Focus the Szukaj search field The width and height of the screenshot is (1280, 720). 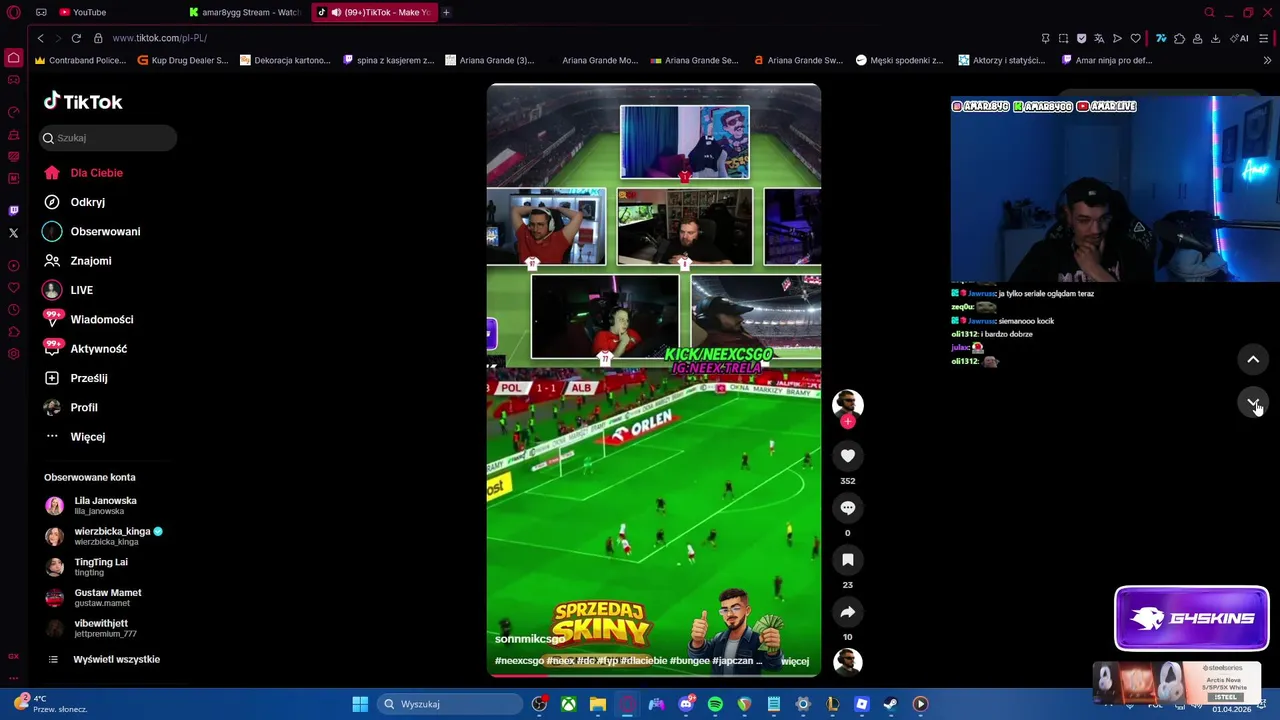(x=108, y=138)
